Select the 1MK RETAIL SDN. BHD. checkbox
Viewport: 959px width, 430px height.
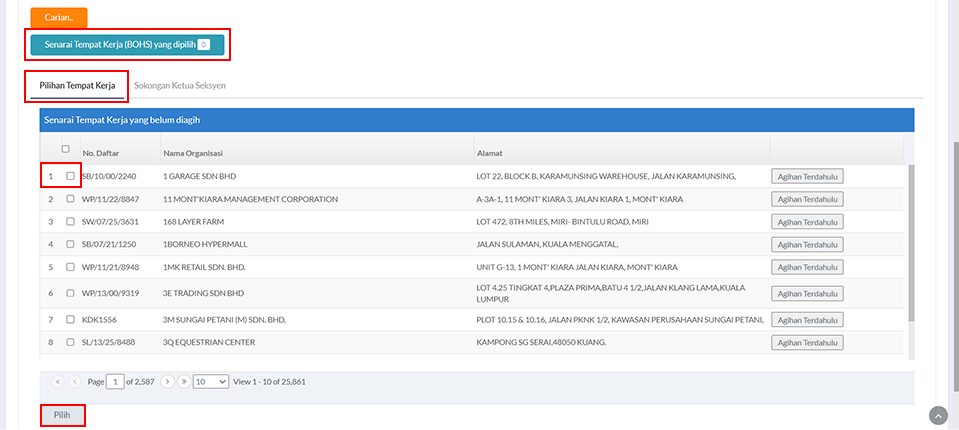click(70, 267)
